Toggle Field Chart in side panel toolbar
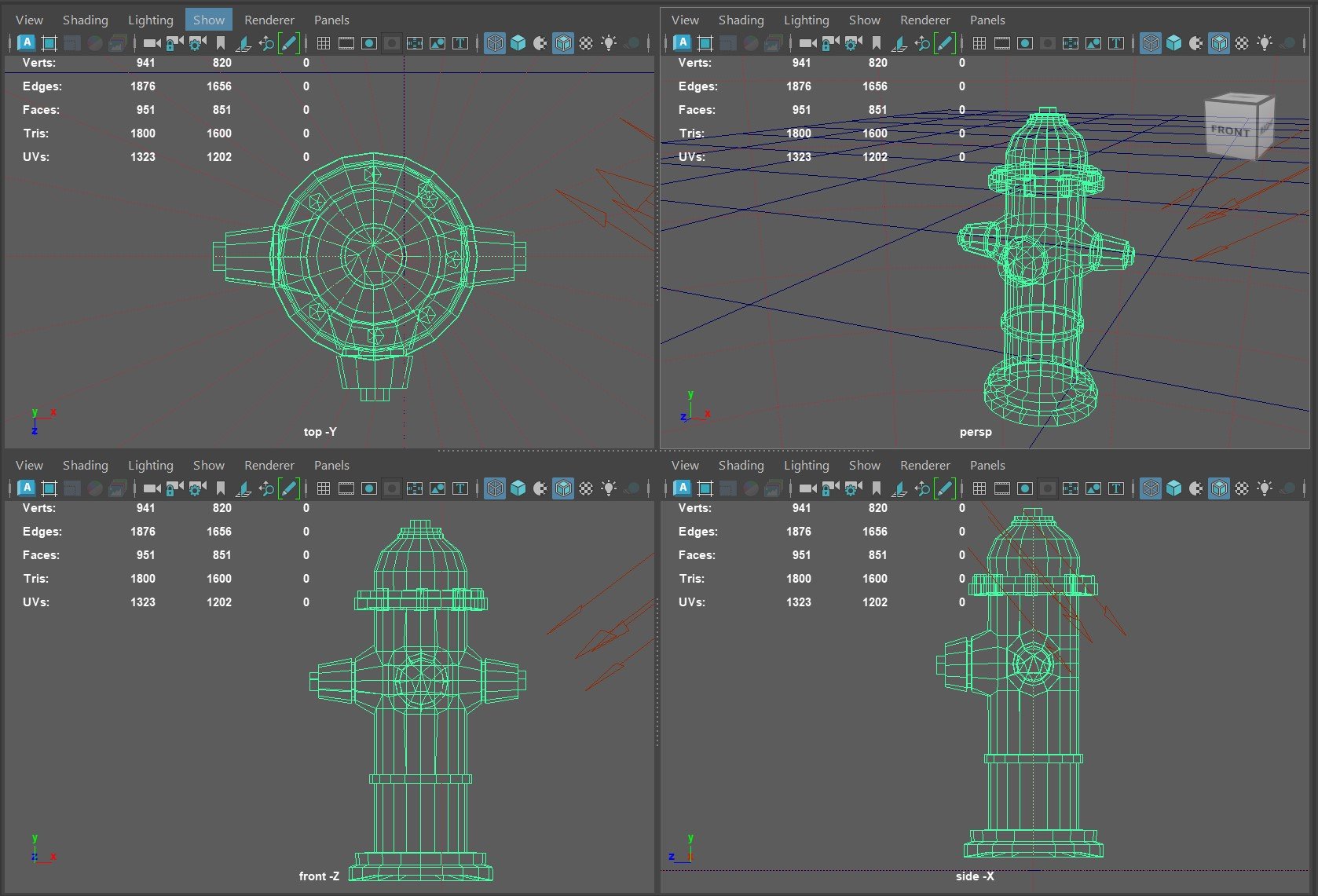This screenshot has width=1318, height=896. (1071, 488)
